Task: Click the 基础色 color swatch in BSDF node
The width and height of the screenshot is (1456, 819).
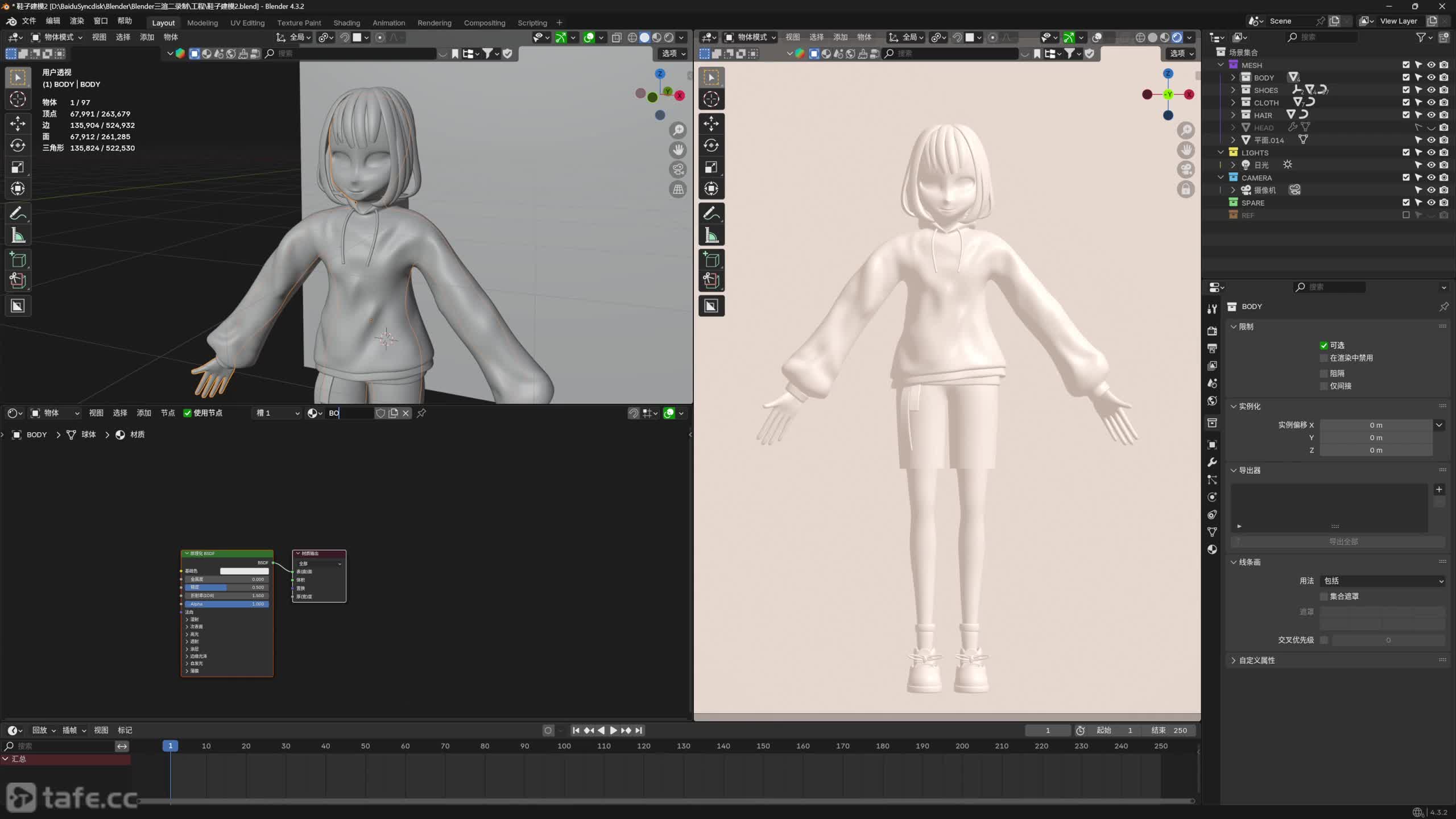Action: coord(244,571)
